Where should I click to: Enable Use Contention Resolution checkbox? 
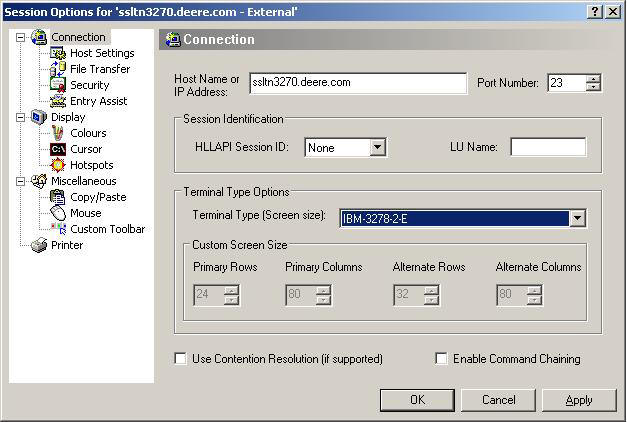[x=180, y=359]
